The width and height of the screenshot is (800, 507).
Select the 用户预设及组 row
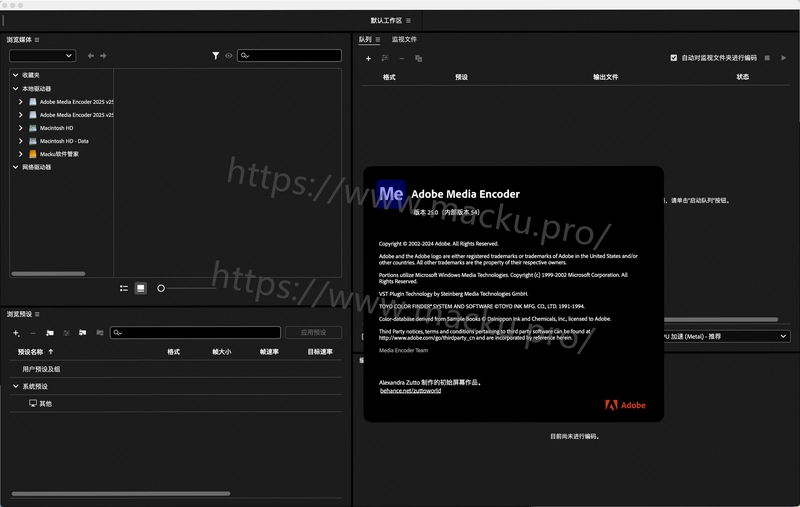(x=176, y=369)
